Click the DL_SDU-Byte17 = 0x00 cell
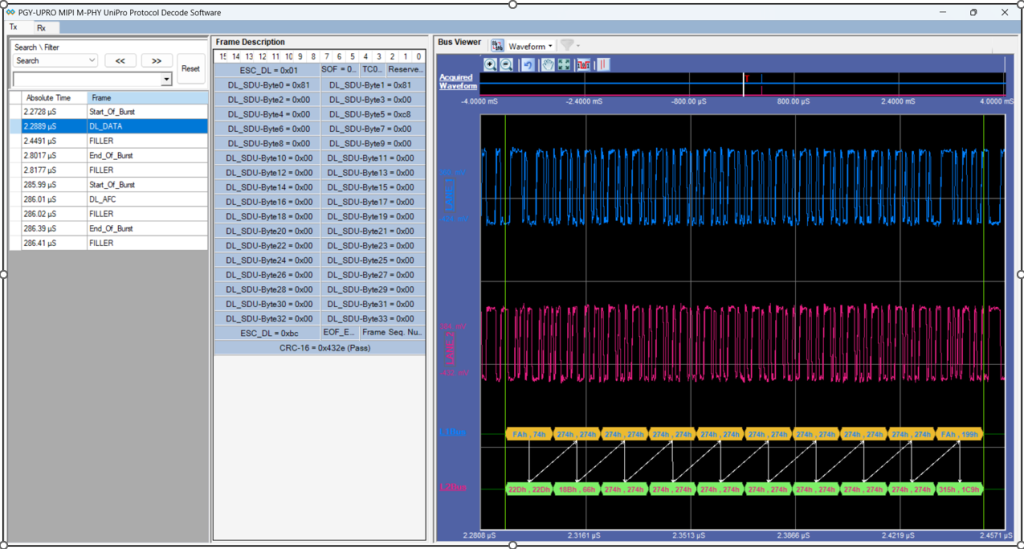1024x549 pixels. 373,202
